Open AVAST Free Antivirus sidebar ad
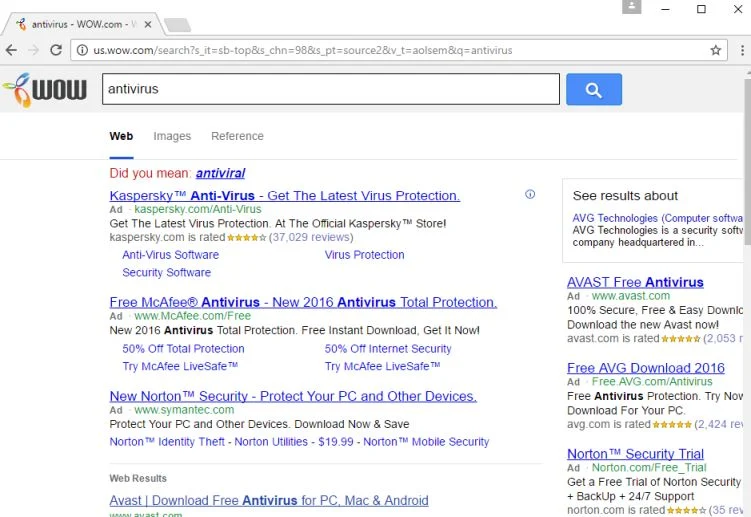 (x=635, y=282)
